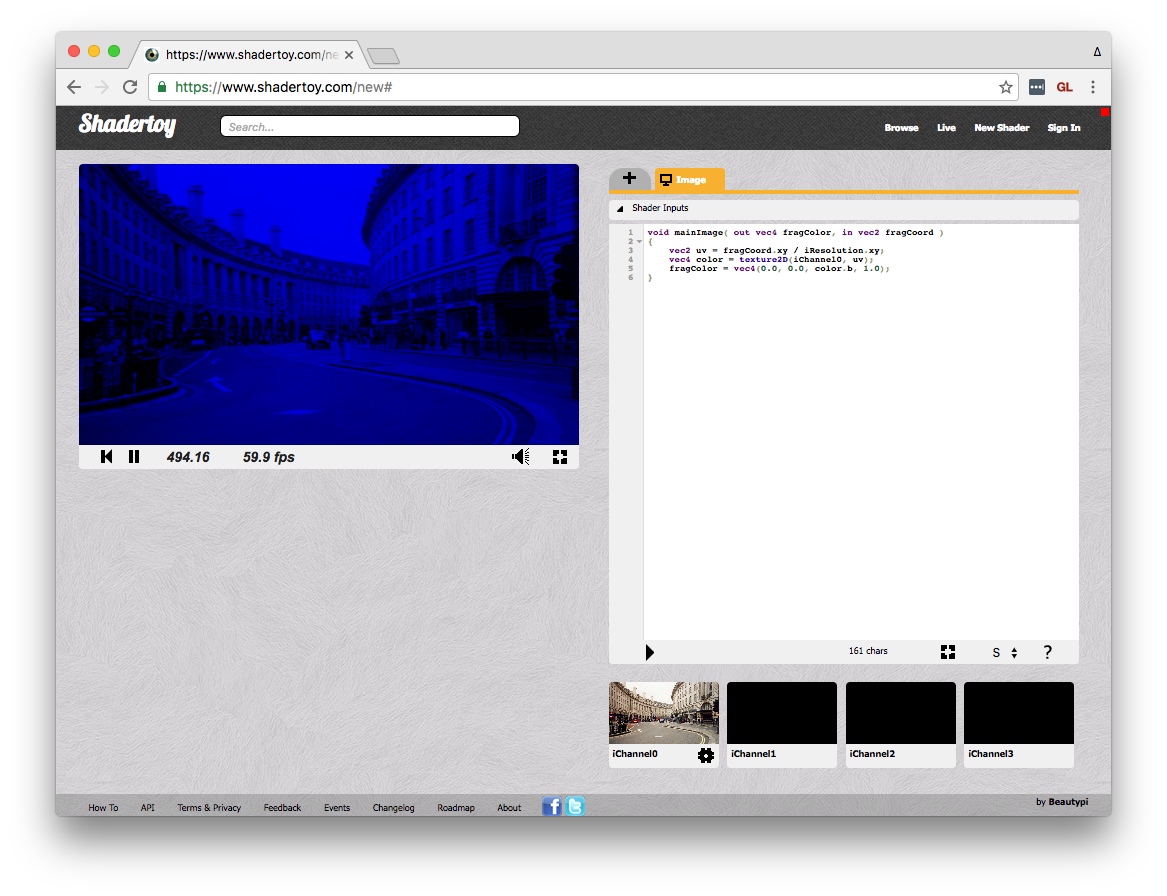
Task: Click the address bar URL
Action: click(x=284, y=87)
